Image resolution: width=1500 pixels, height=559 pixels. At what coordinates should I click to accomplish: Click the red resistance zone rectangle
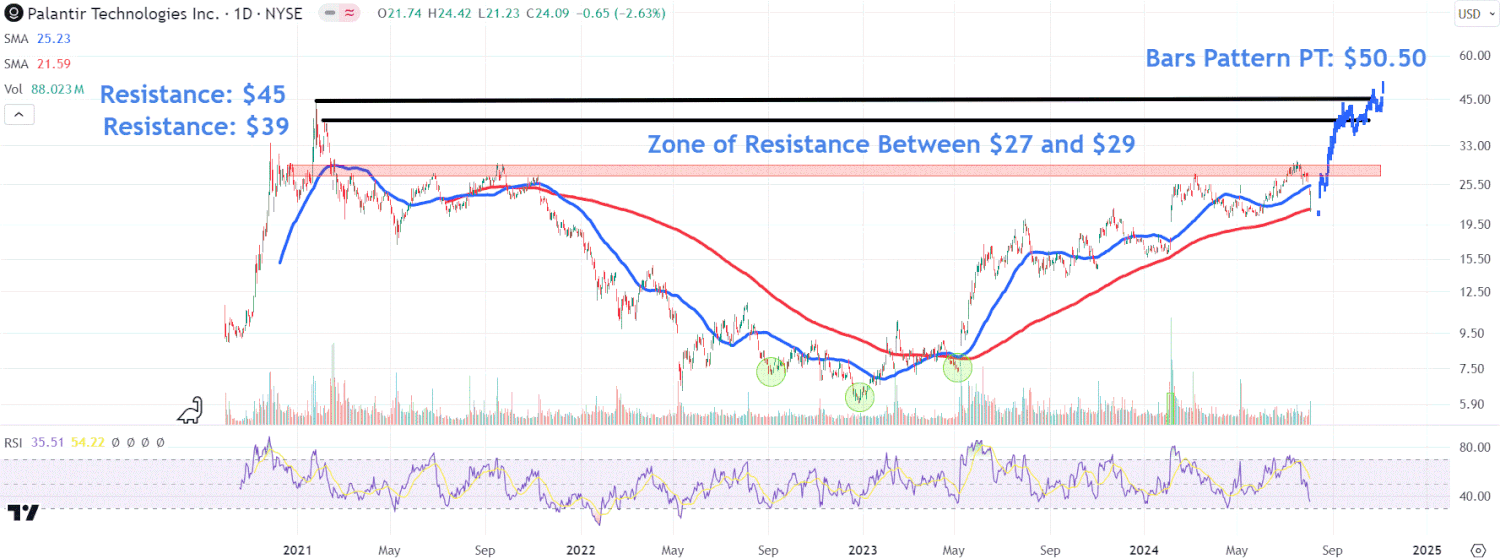pyautogui.click(x=700, y=171)
